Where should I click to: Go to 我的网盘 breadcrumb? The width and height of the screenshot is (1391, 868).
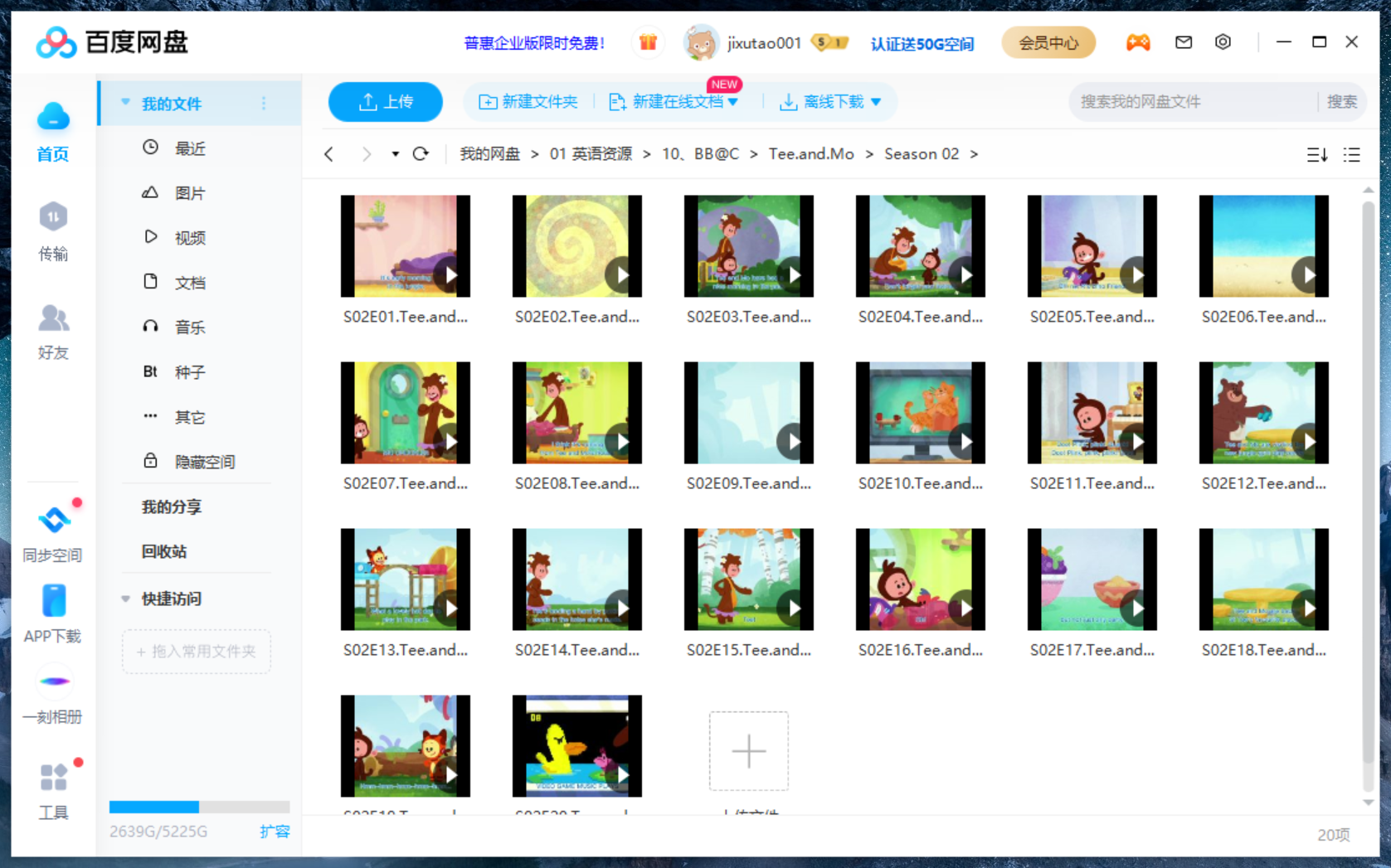[489, 154]
